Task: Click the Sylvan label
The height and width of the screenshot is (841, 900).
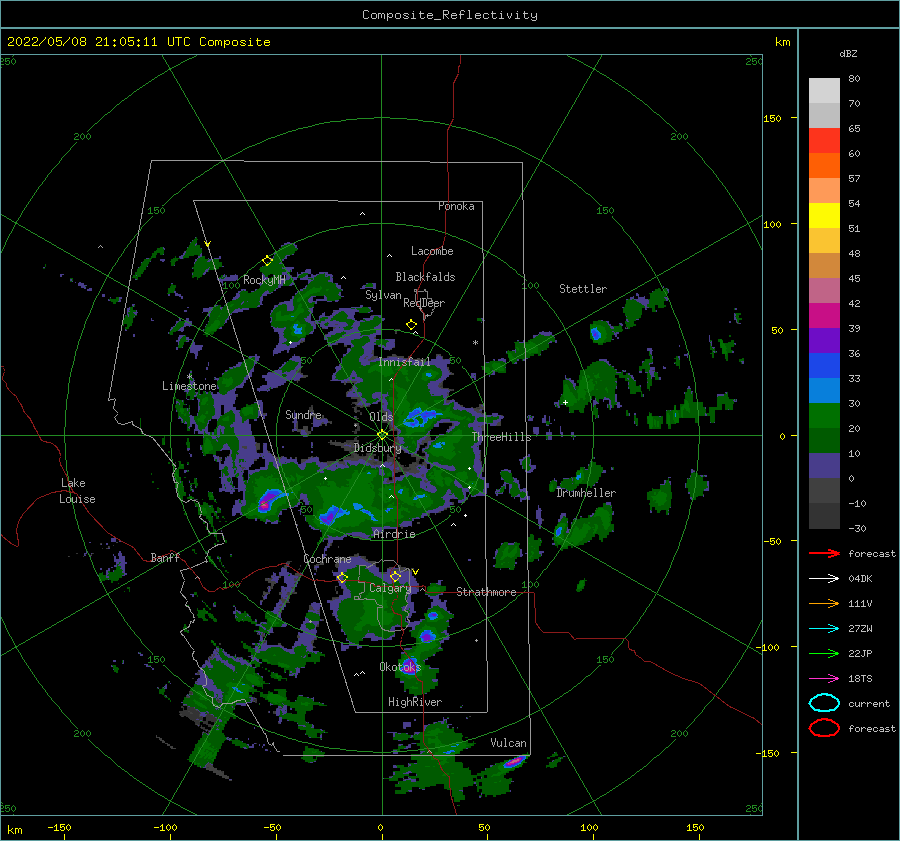Action: pos(383,295)
